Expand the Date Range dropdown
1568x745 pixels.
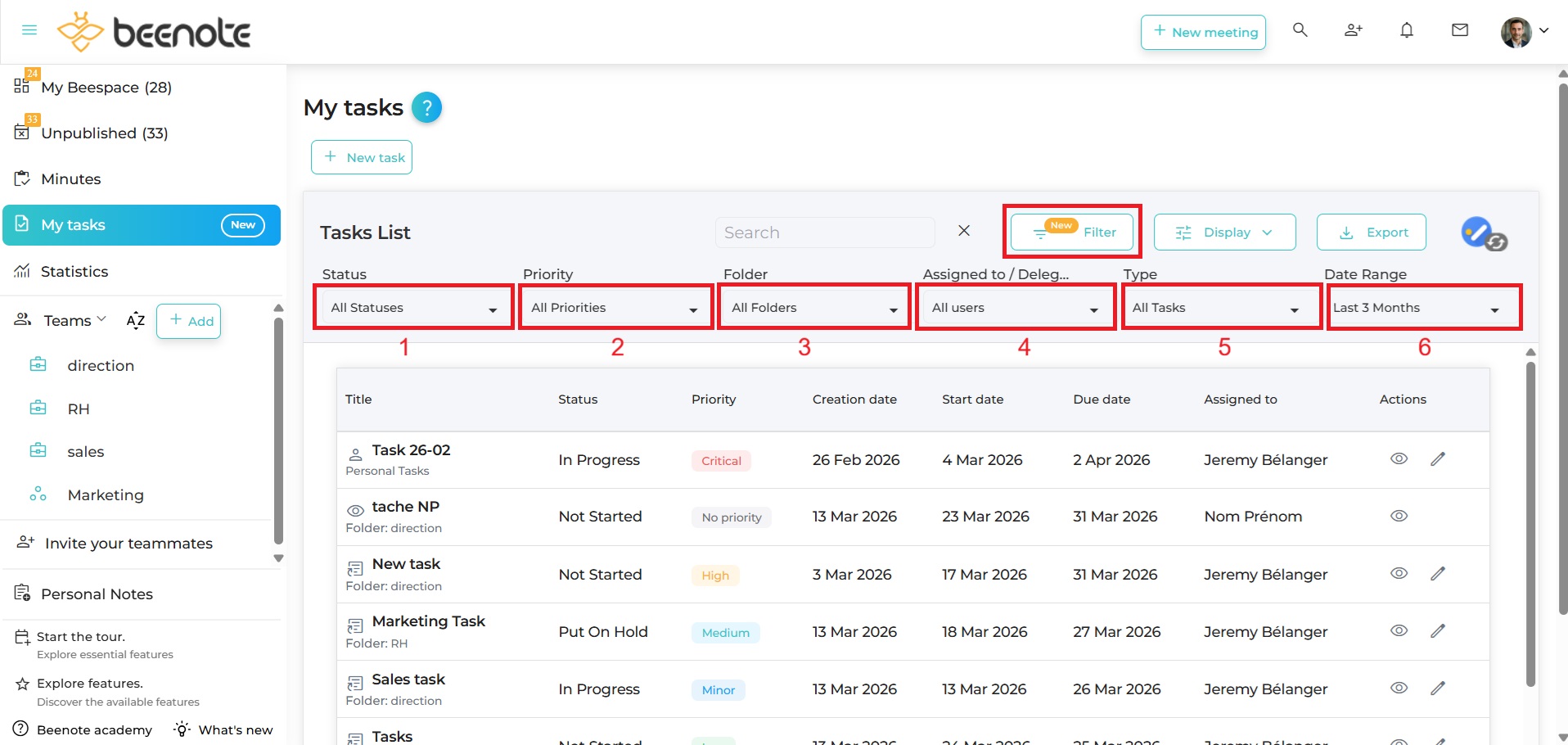[x=1424, y=307]
